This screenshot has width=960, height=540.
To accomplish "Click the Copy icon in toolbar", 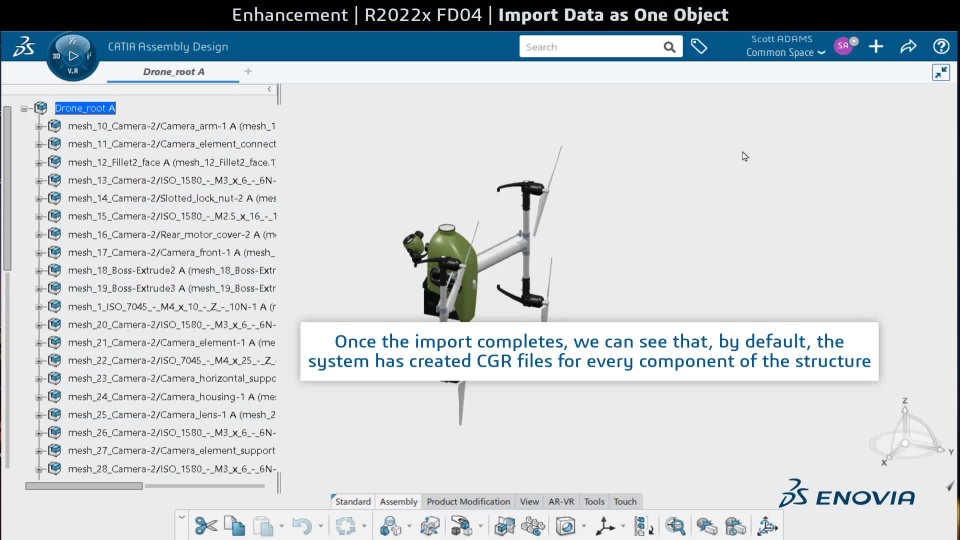I will click(x=234, y=525).
